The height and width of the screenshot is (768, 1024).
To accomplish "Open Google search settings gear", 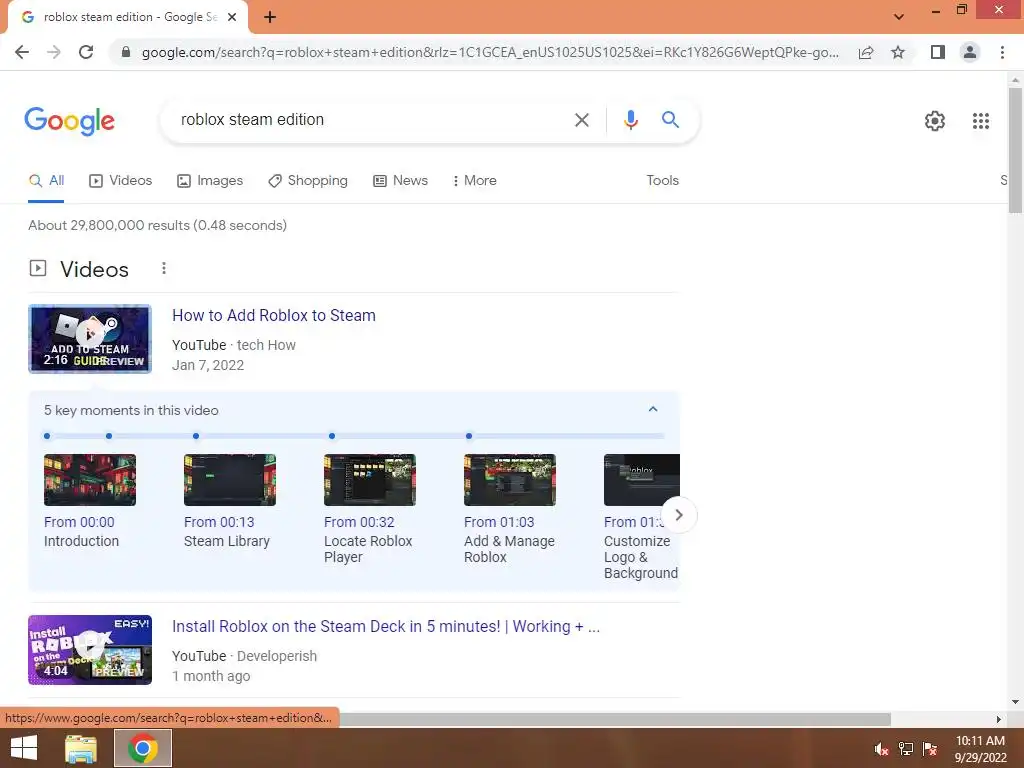I will point(935,121).
